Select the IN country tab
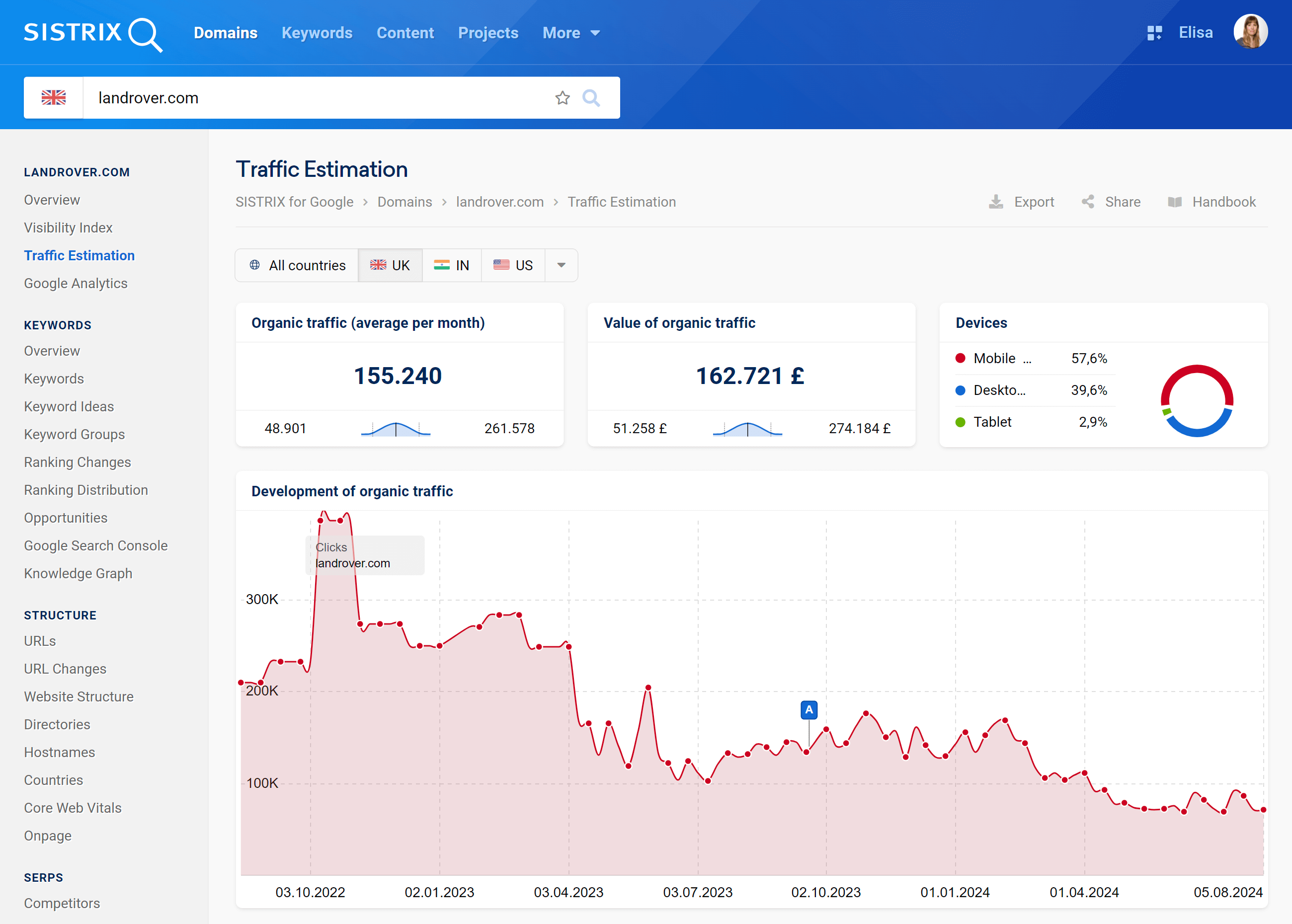Viewport: 1292px width, 924px height. pos(451,265)
